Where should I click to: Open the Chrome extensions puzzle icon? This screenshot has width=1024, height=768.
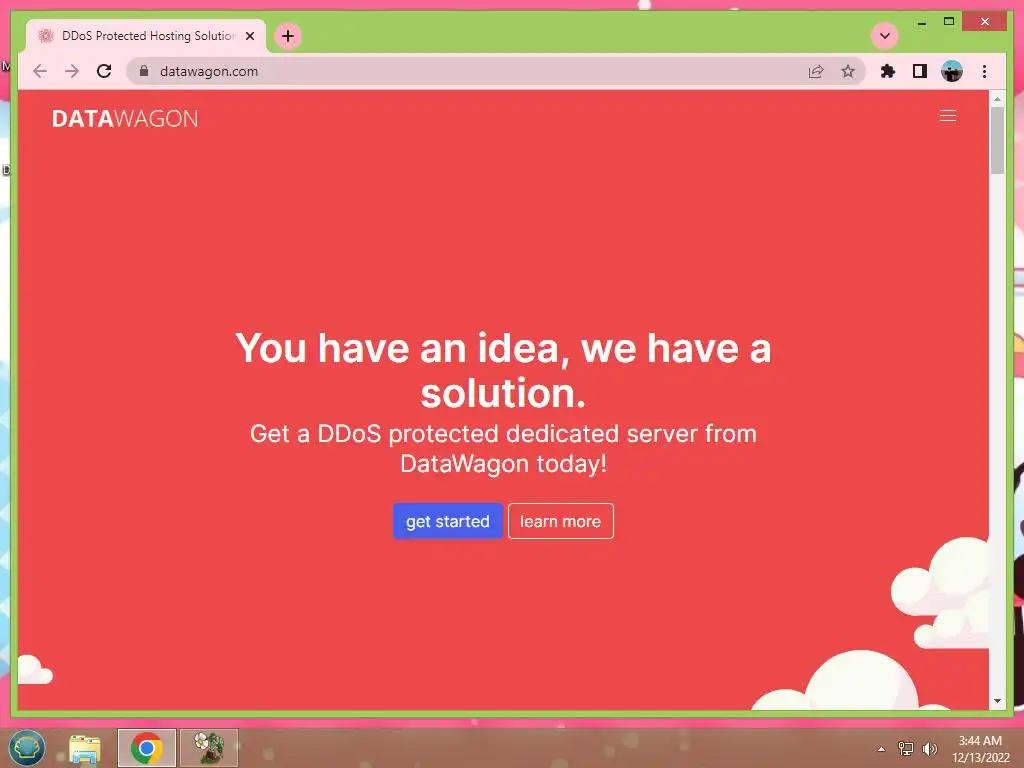(x=888, y=71)
